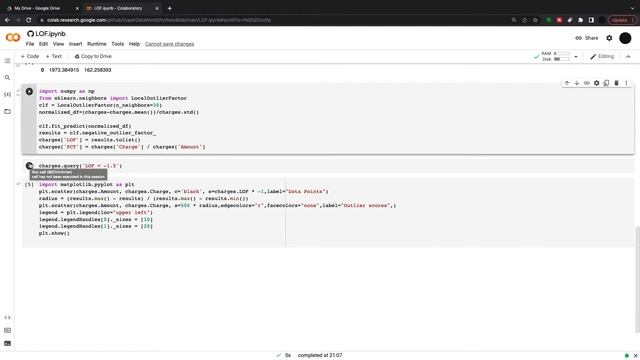Go to the Colab home logo
The height and width of the screenshot is (360, 640).
pyautogui.click(x=13, y=38)
